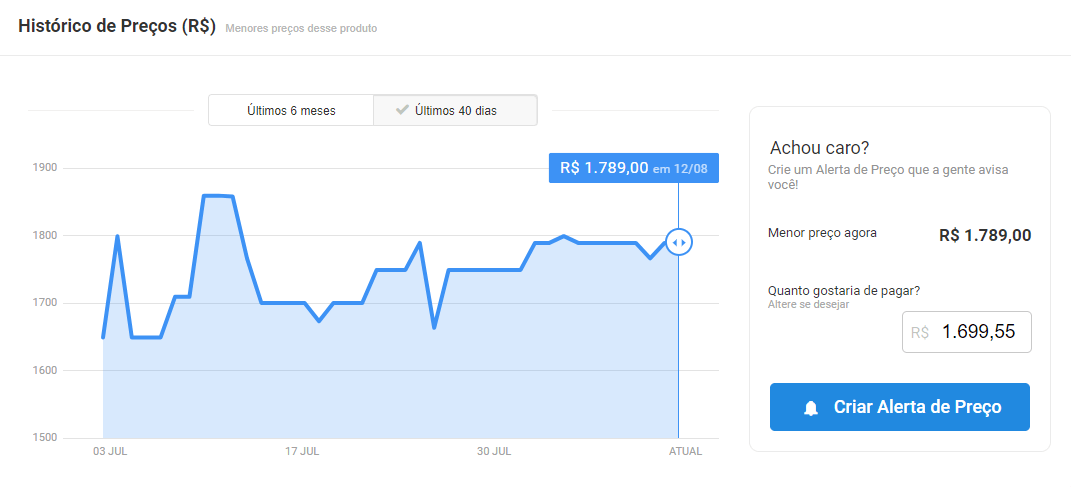Click the checkmark icon beside Últimos 40 dias
Screen dimensions: 1071x487
[x=402, y=110]
